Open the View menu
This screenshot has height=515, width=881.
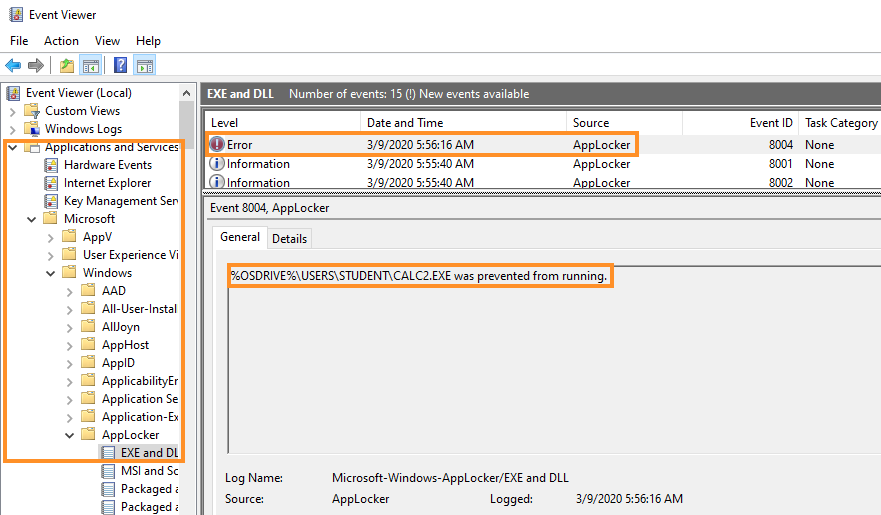point(107,41)
